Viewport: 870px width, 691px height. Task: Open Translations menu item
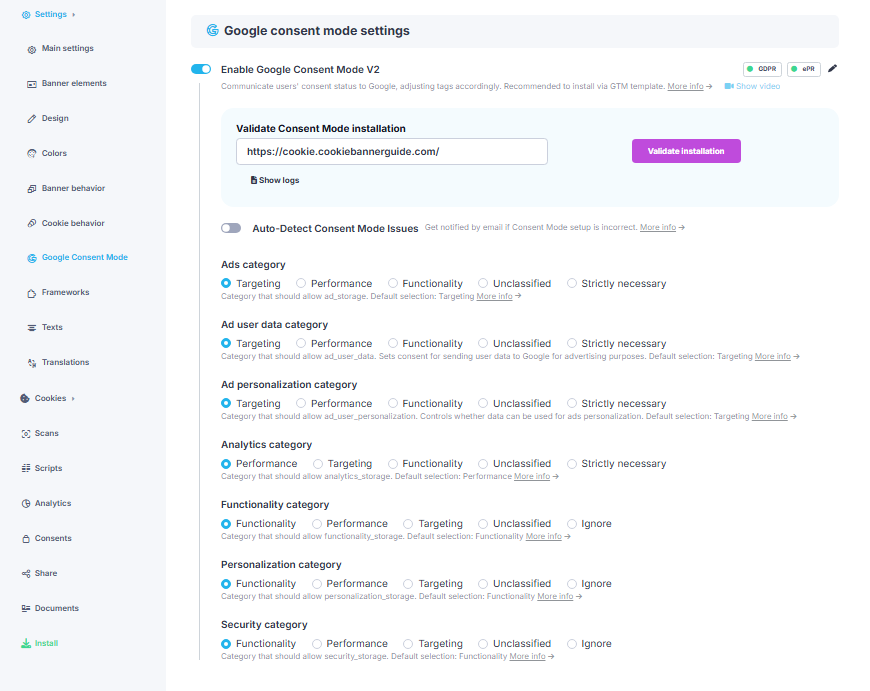coord(65,362)
